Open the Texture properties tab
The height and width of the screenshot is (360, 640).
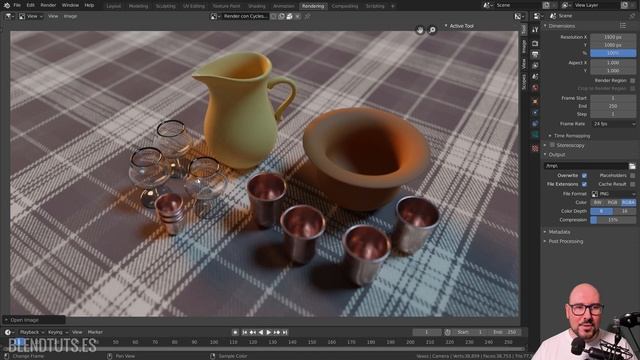[x=535, y=149]
